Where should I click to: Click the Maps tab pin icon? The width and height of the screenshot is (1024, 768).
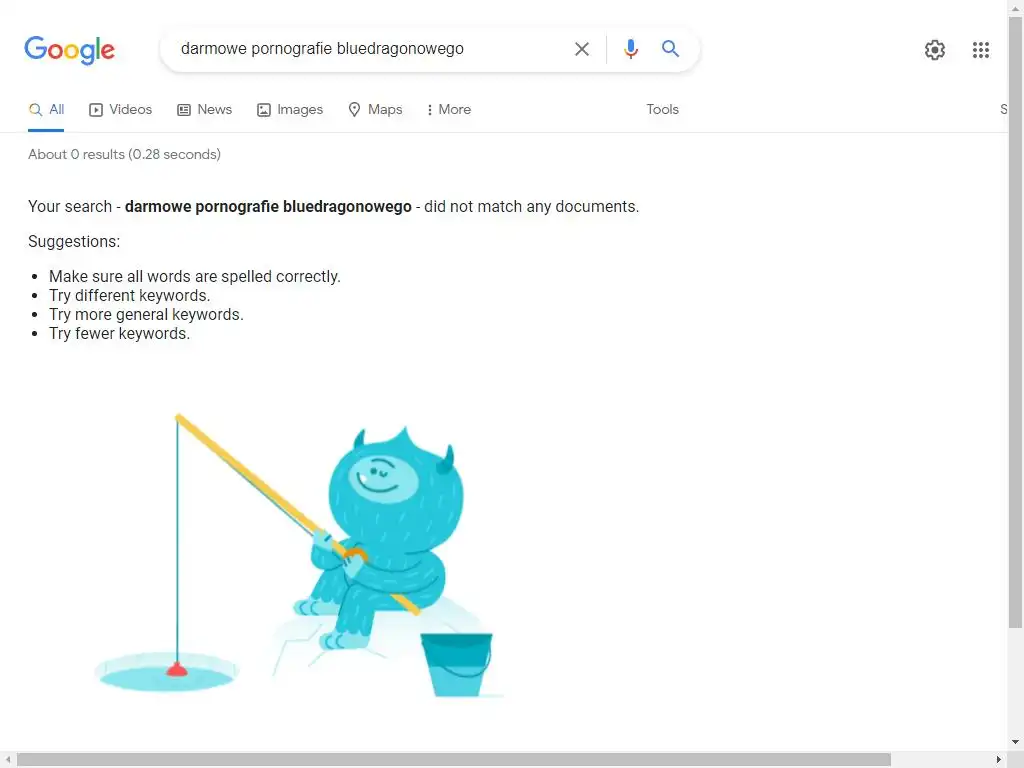(354, 110)
